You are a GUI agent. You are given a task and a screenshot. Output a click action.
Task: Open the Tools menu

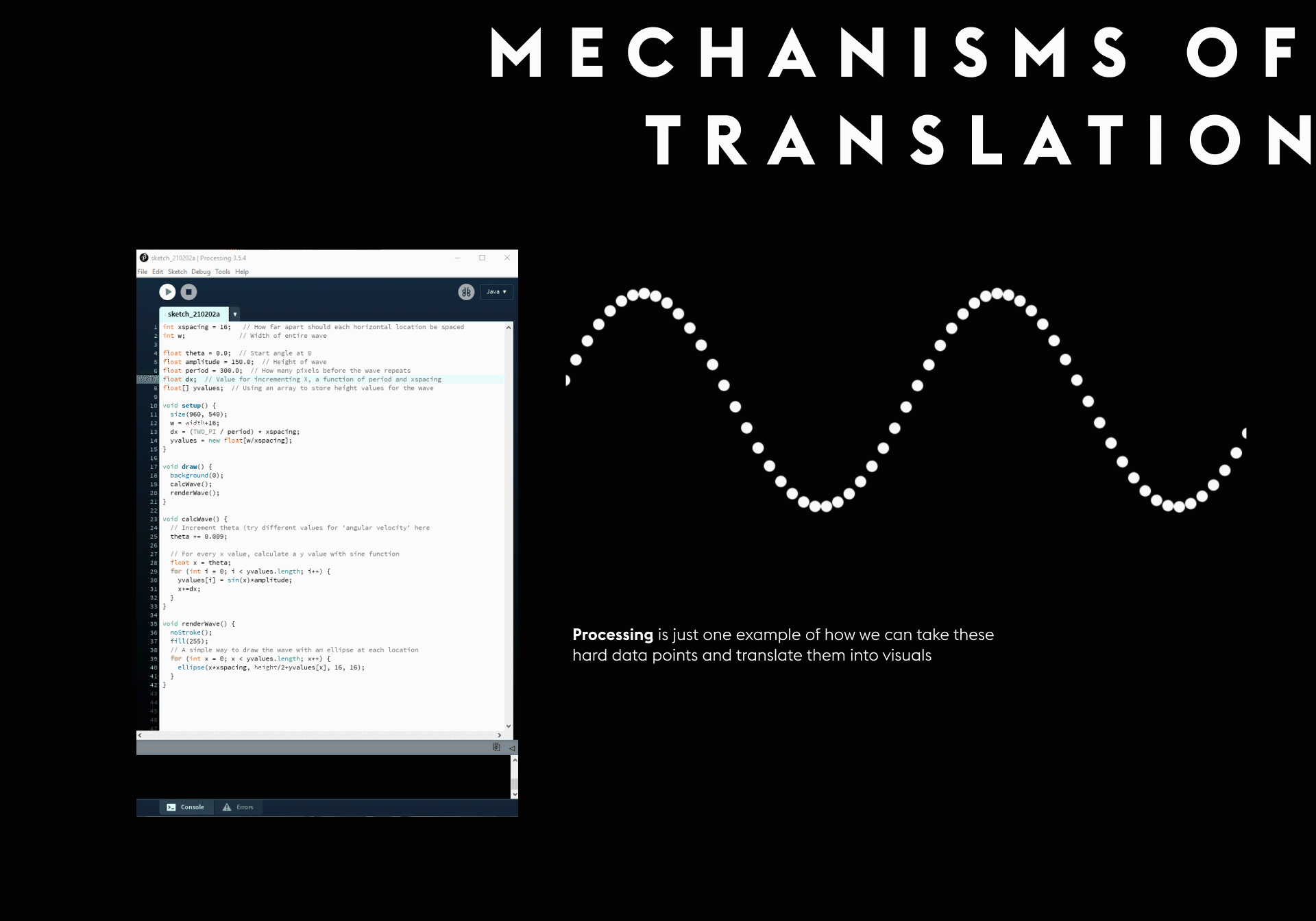[223, 272]
